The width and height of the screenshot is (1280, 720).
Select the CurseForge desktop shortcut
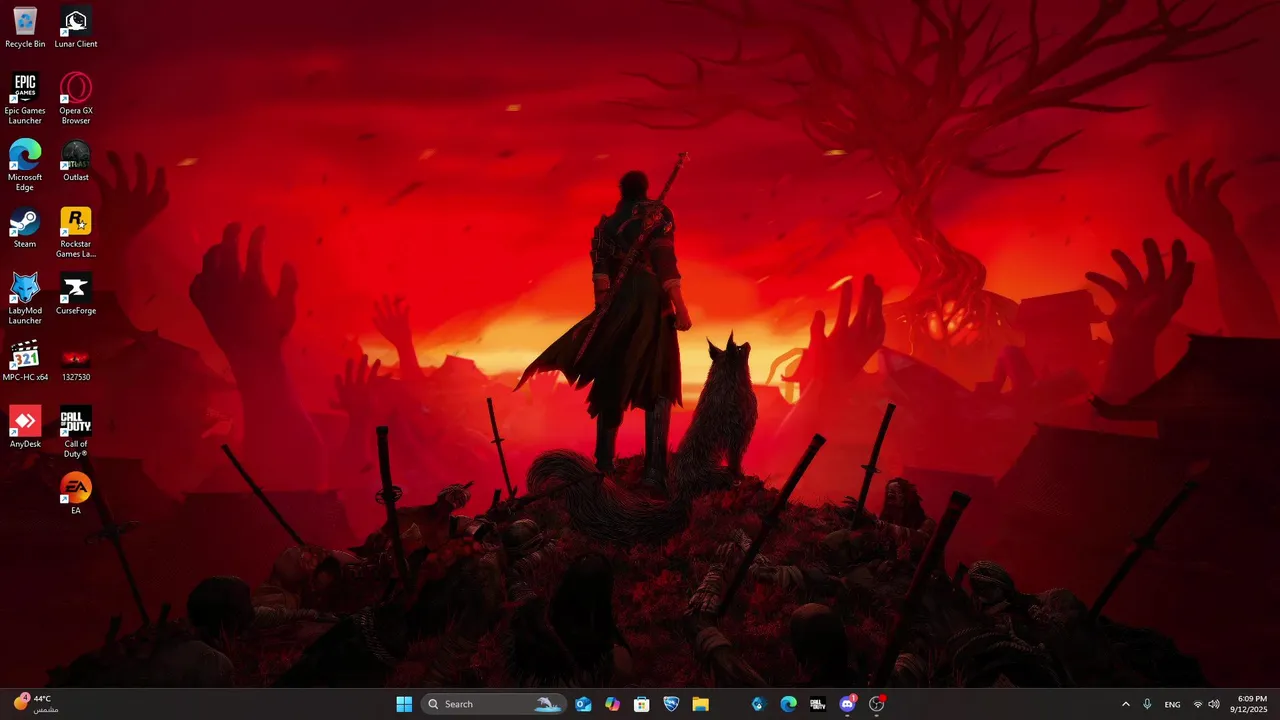click(x=76, y=294)
